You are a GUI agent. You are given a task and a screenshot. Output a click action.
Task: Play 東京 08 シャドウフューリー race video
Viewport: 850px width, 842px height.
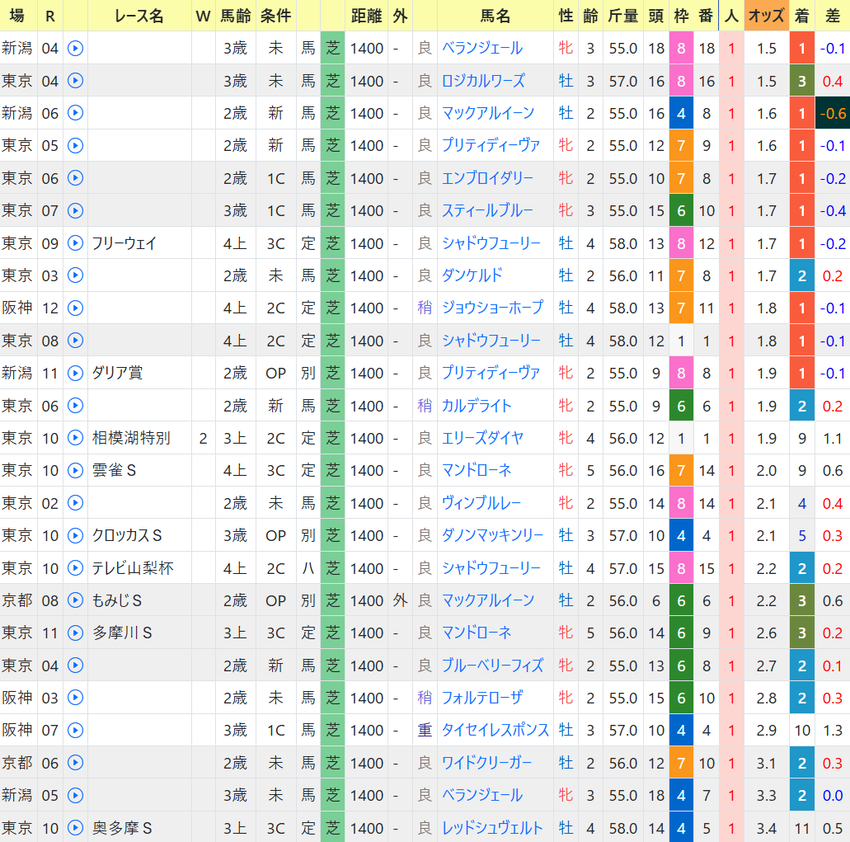75,340
